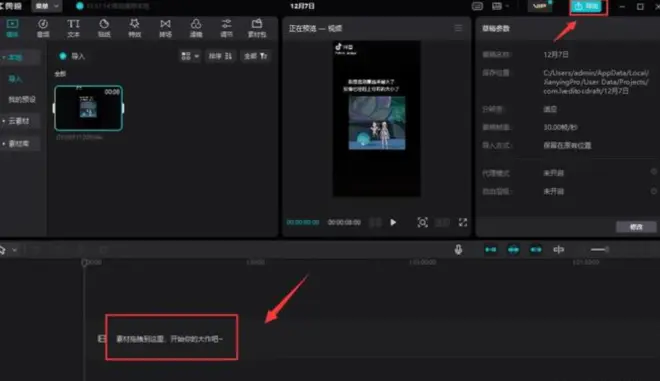Expand the 菜单 dropdown menu
Screen dimensions: 660x381
pyautogui.click(x=46, y=6)
